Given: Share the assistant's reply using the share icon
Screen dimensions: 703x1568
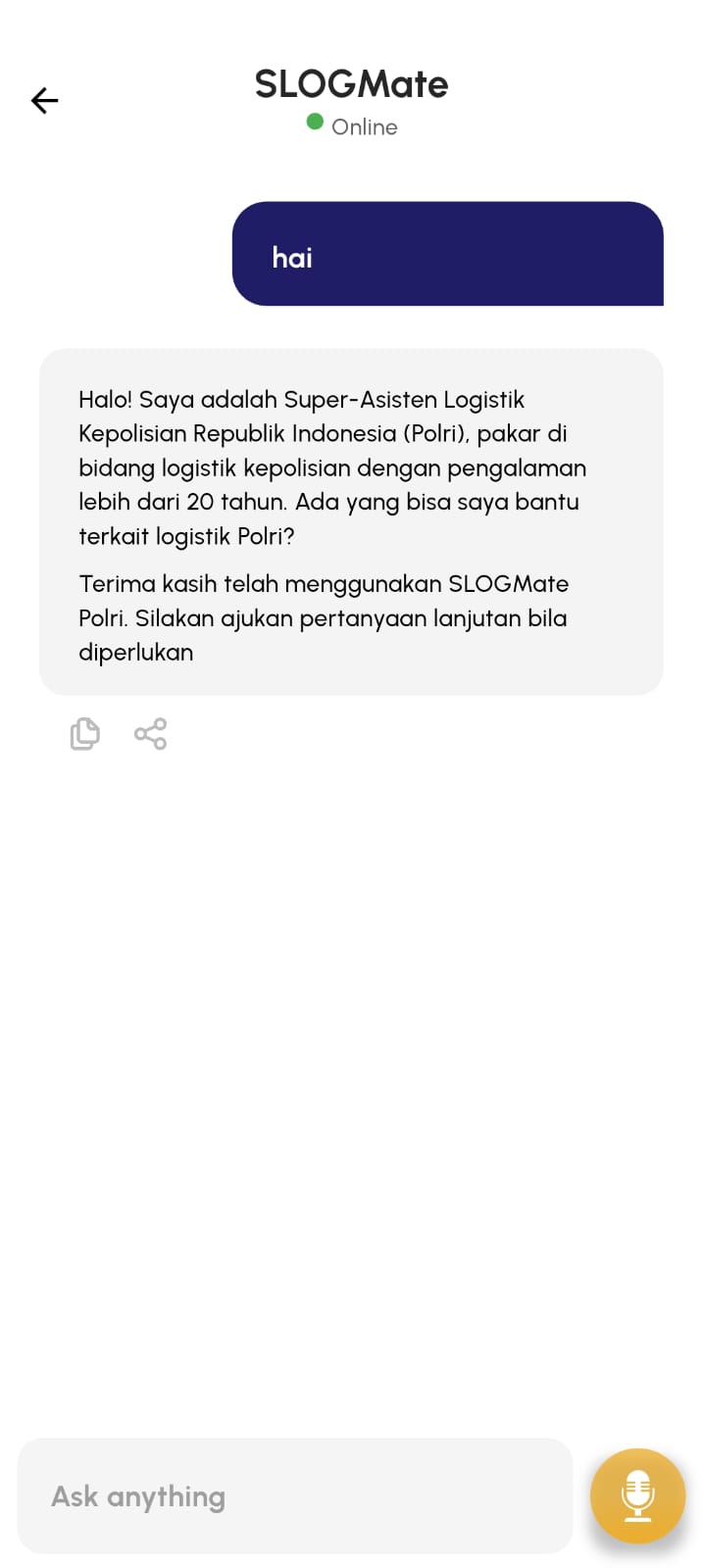Looking at the screenshot, I should coord(151,734).
